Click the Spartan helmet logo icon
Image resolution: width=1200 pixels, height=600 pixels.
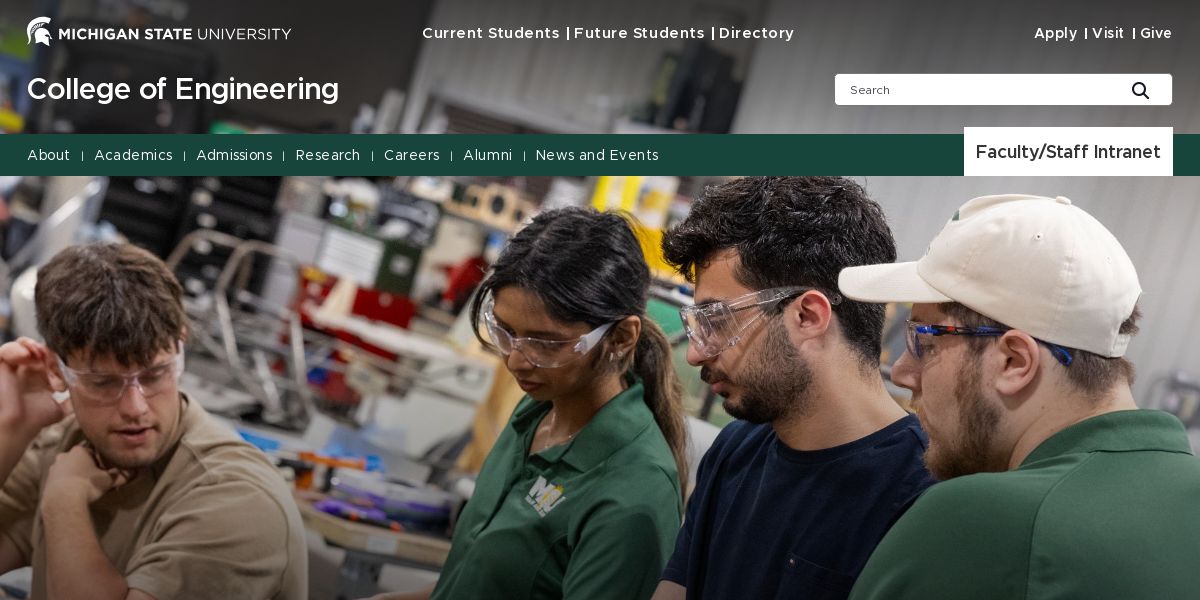40,32
